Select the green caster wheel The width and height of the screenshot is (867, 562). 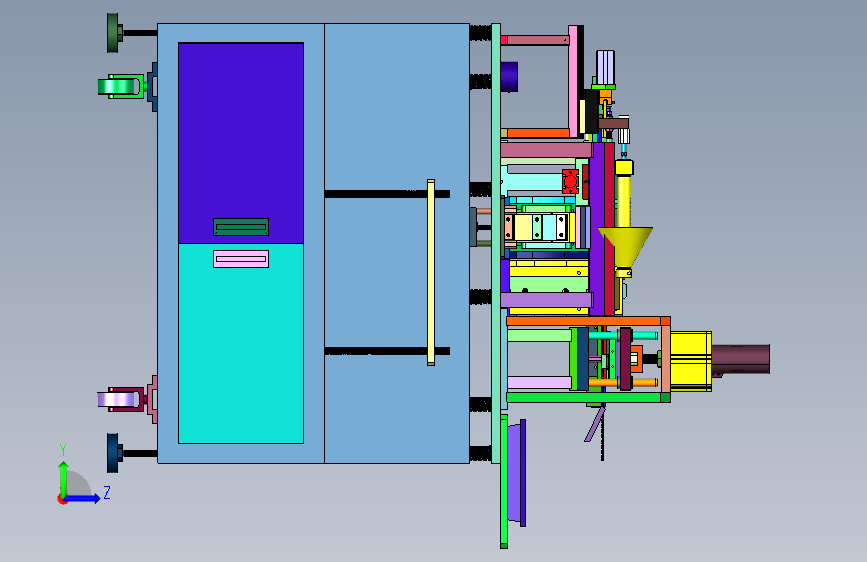pos(117,87)
